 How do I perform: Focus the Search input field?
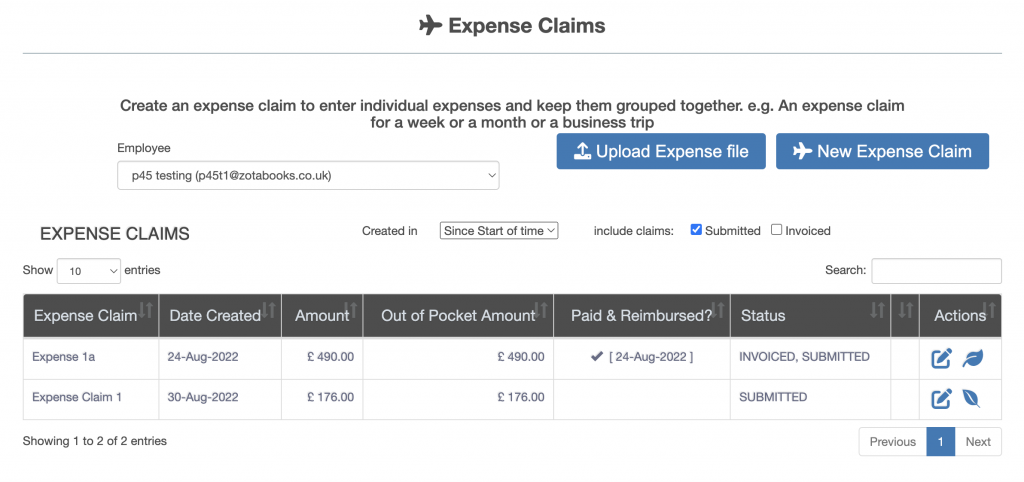coord(936,271)
